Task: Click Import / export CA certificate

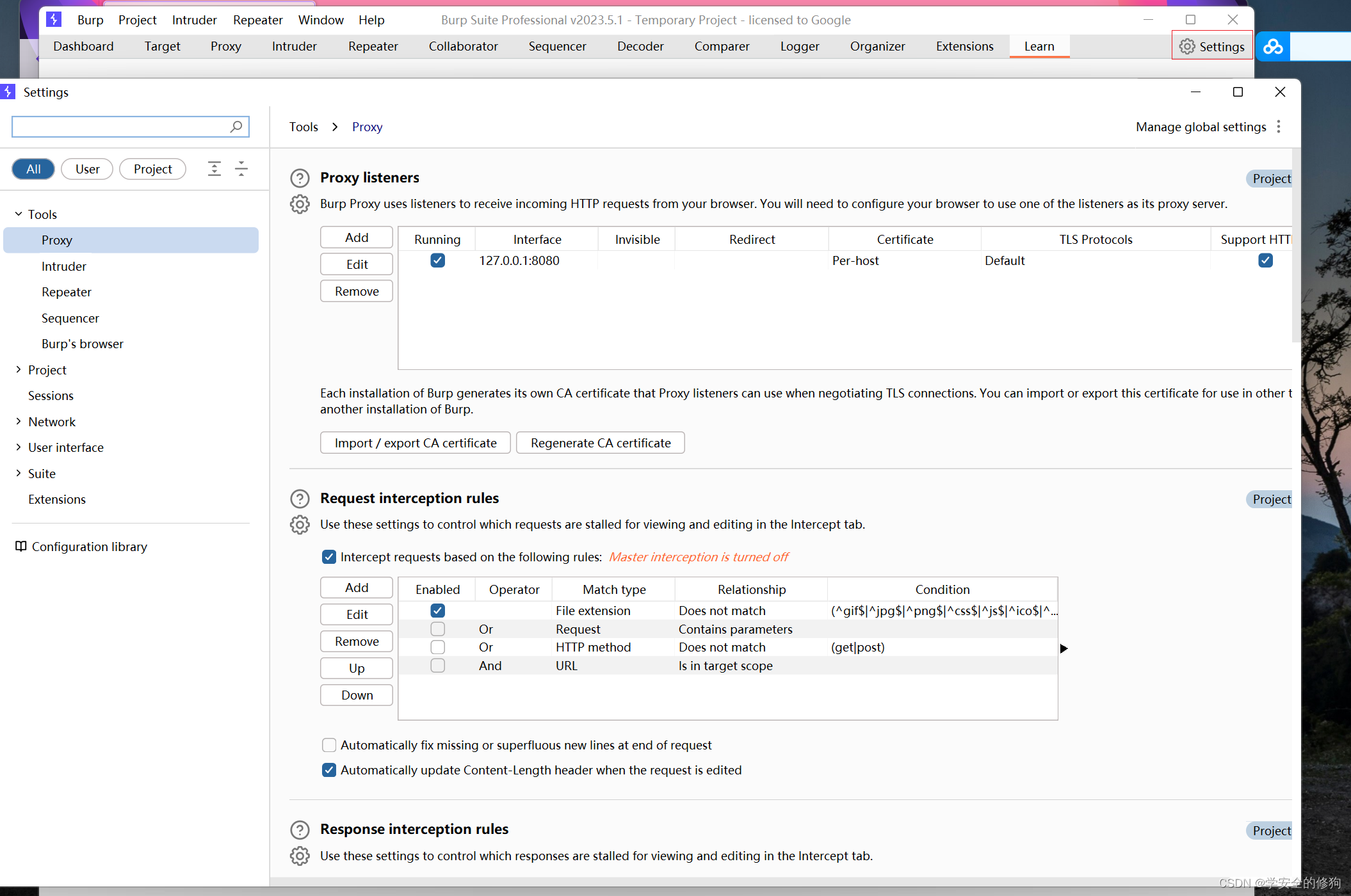Action: pyautogui.click(x=416, y=443)
